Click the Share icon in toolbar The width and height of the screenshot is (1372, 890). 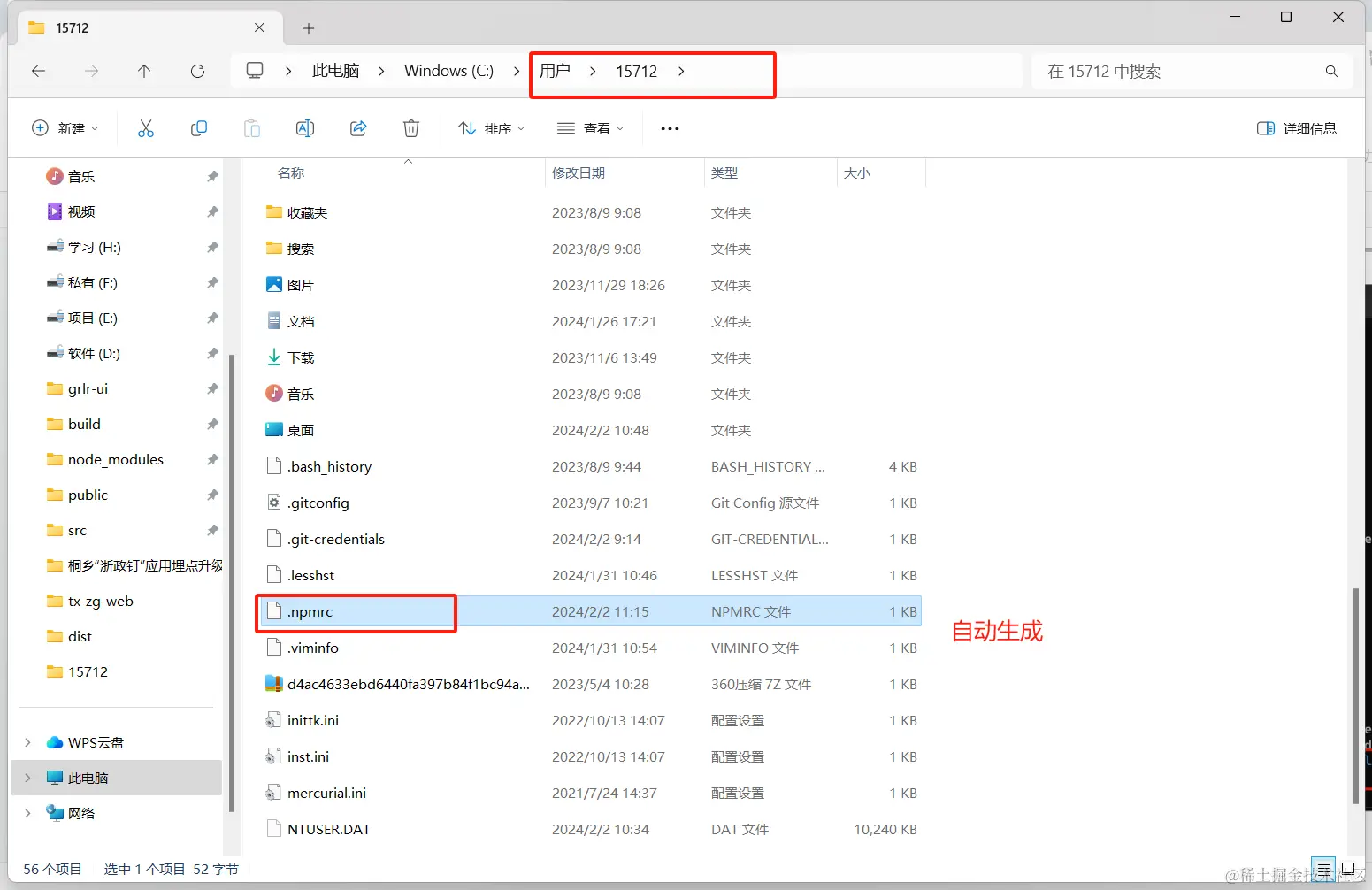pos(358,128)
